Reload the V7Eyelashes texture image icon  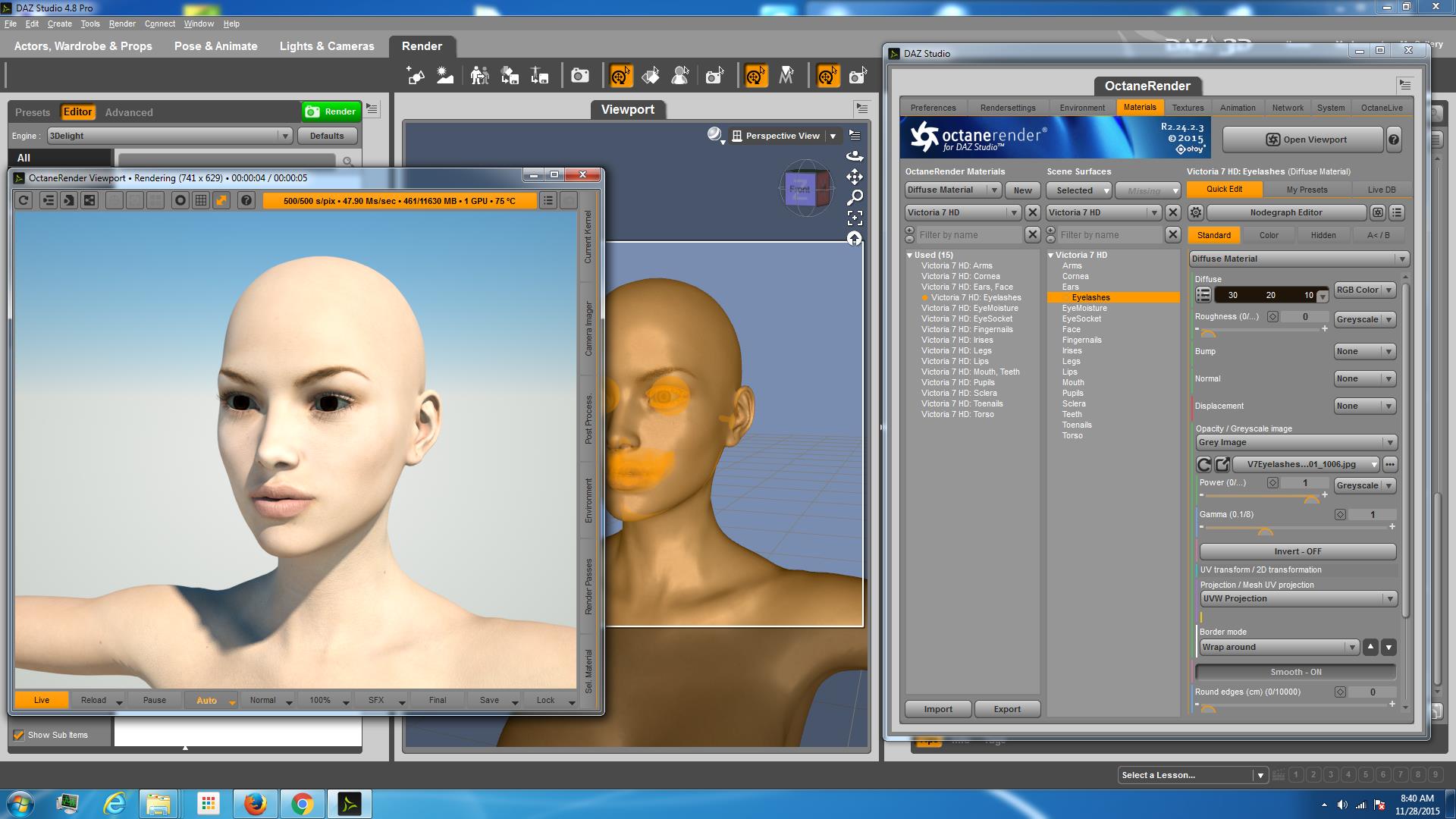tap(1203, 464)
